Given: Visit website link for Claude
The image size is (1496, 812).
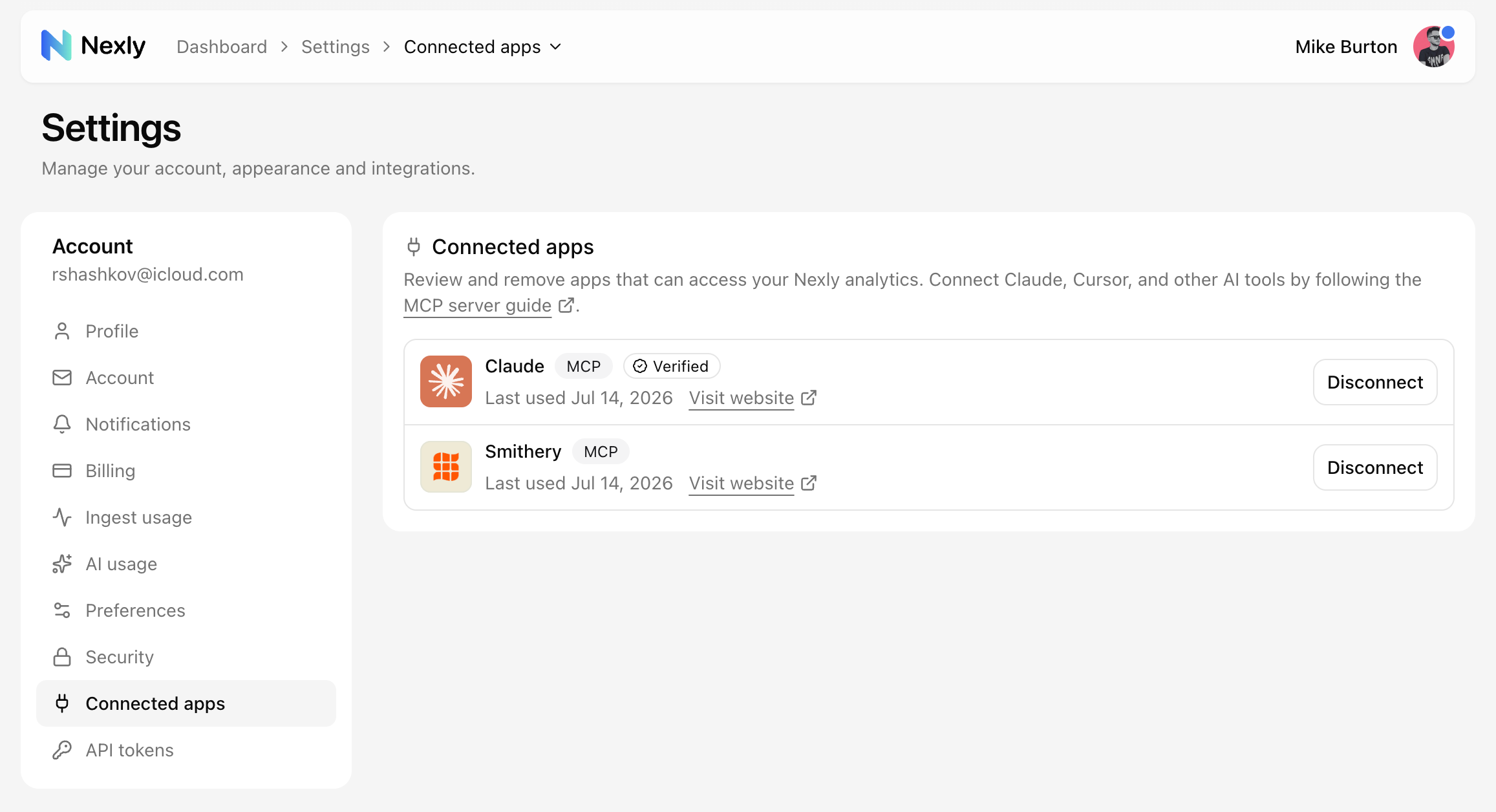Looking at the screenshot, I should click(742, 398).
